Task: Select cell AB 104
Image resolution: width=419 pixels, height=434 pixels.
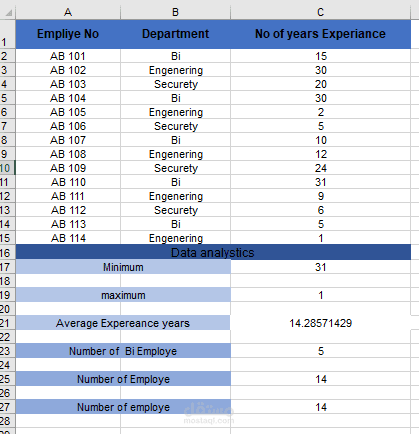Action: [x=68, y=98]
